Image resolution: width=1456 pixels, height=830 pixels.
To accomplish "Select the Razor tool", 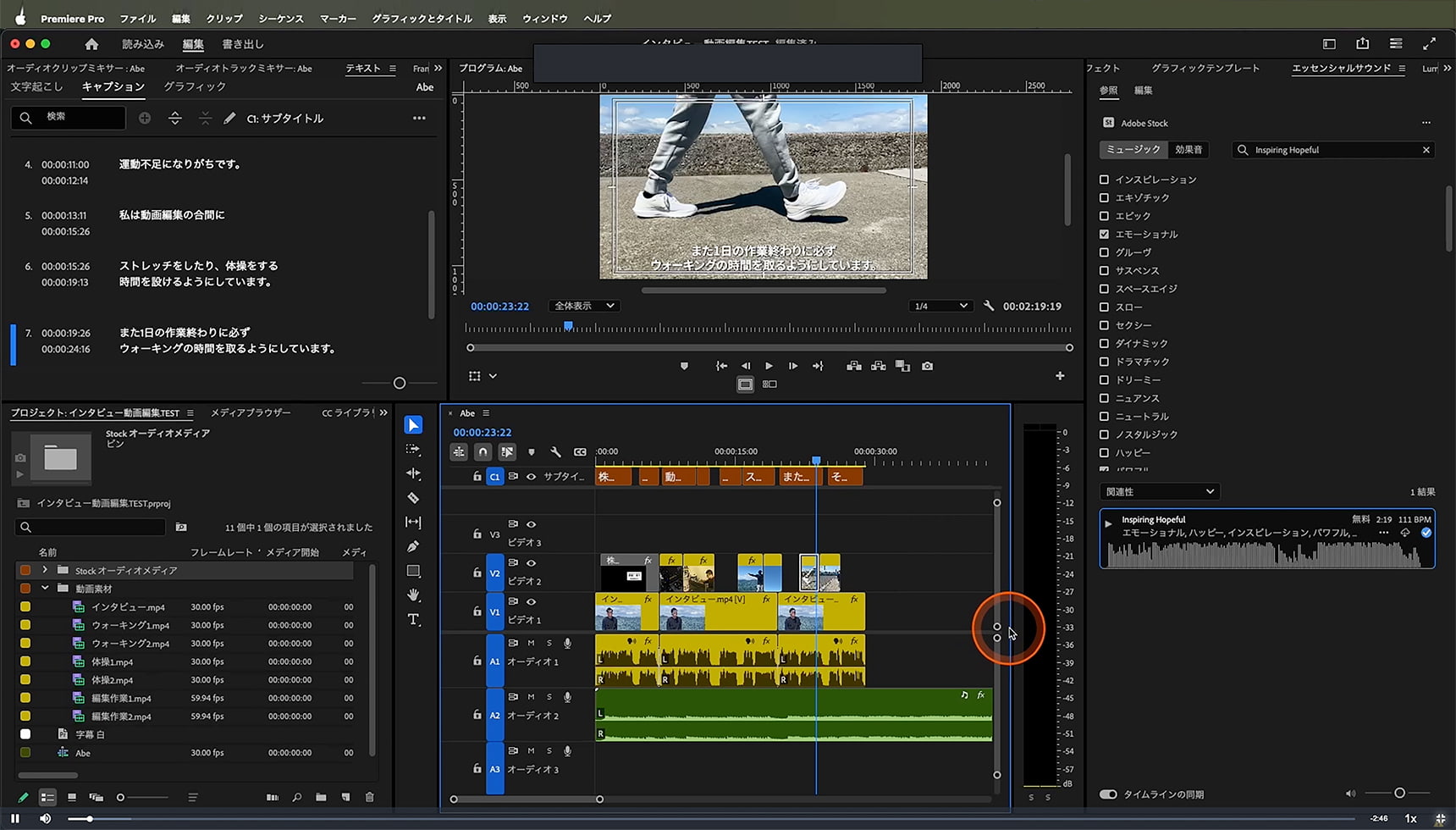I will [413, 498].
